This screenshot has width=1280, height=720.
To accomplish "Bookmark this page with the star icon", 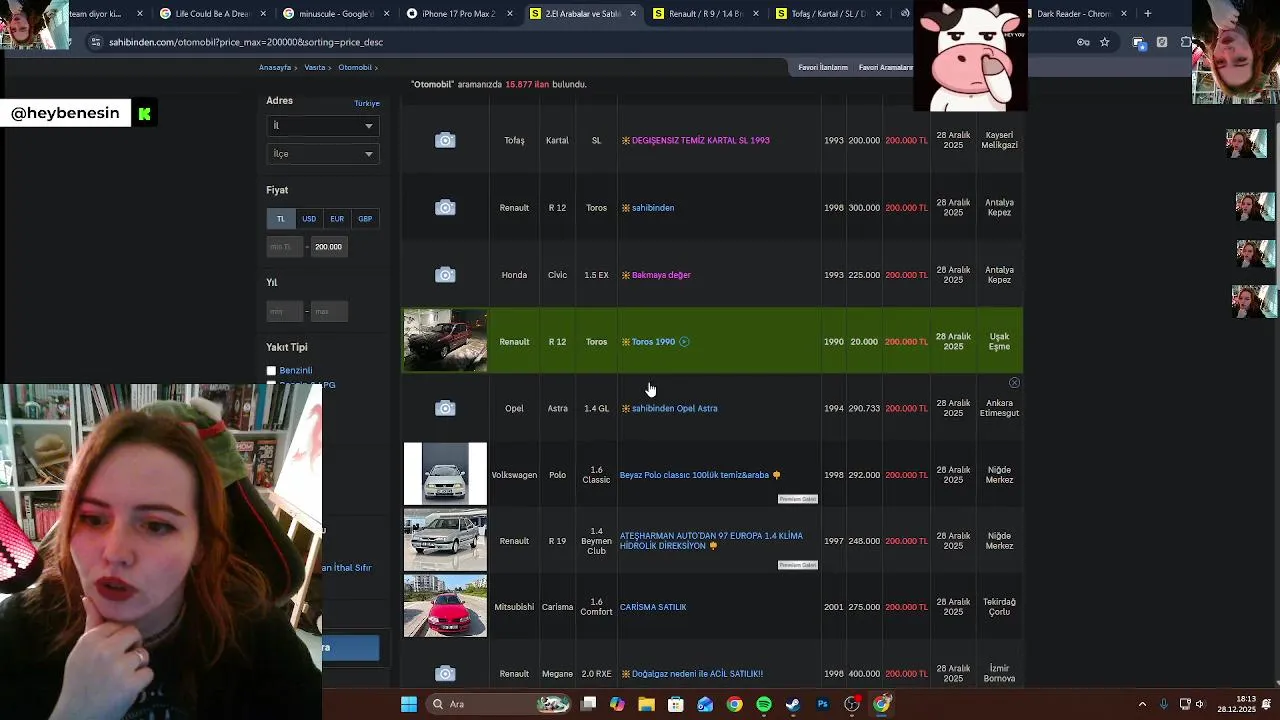I will click(1105, 42).
